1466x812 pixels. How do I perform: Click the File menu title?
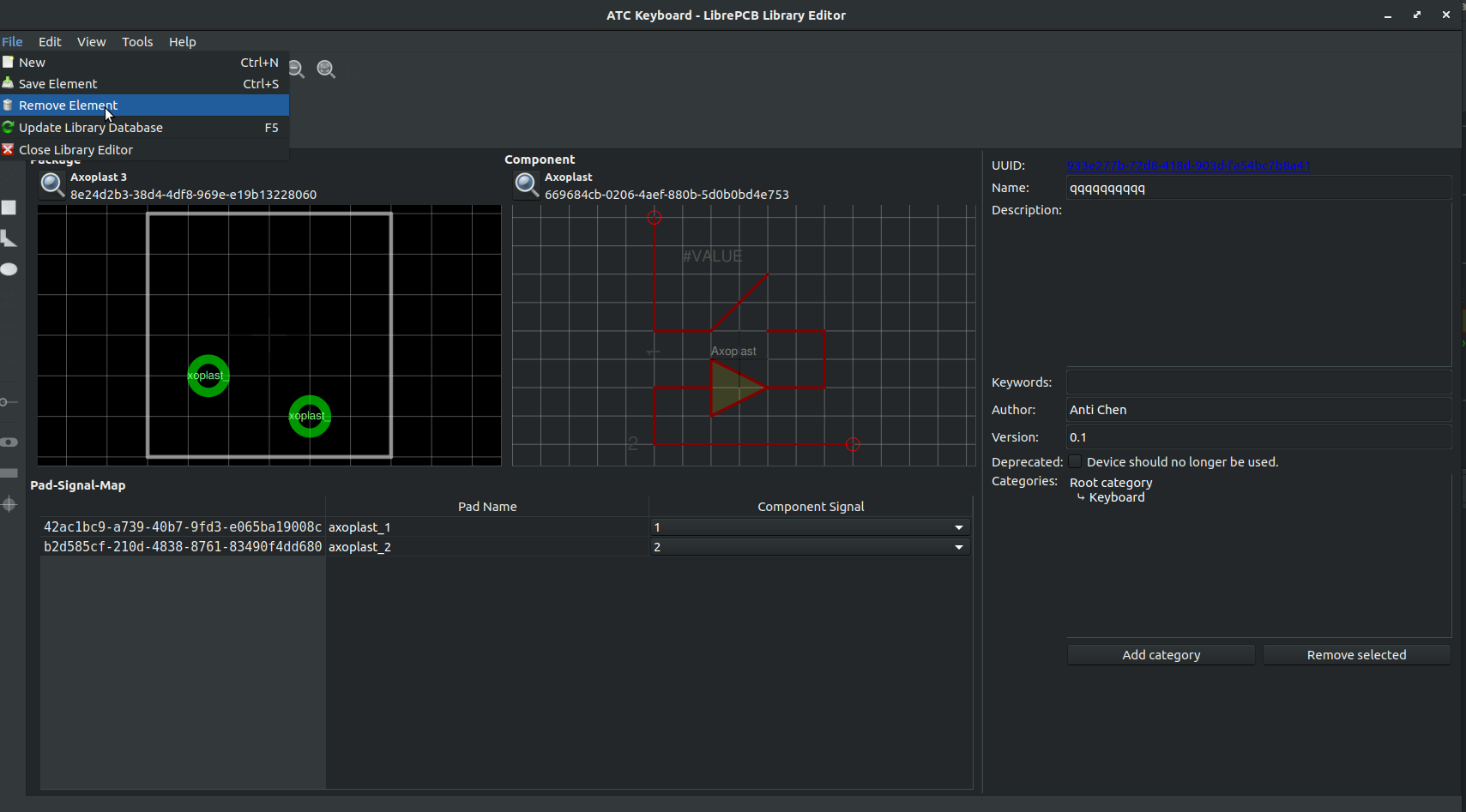click(12, 42)
